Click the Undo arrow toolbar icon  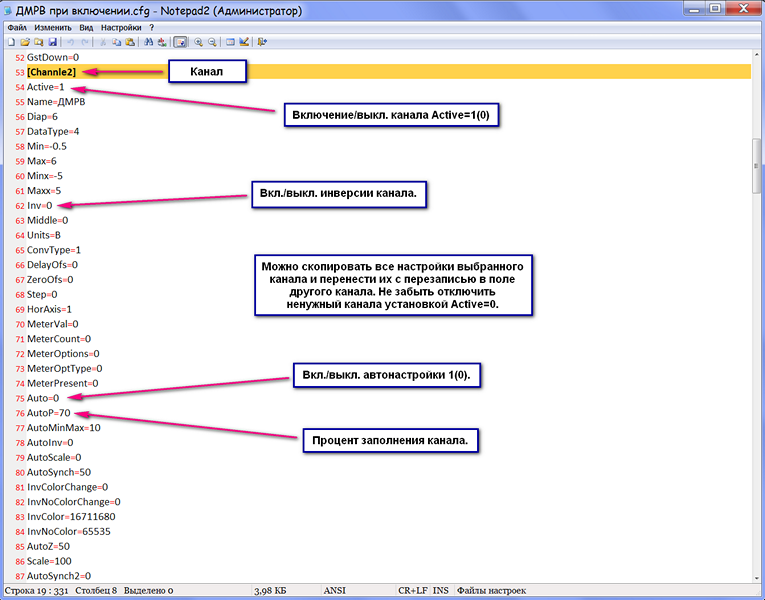(x=70, y=42)
